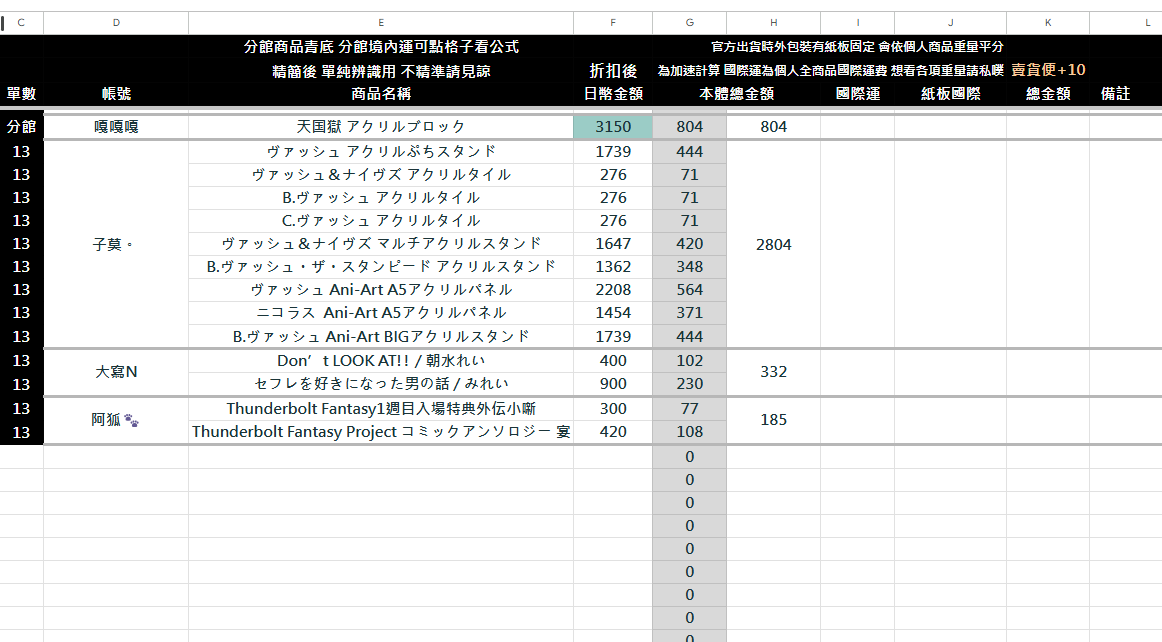Select the ヴァッシュ Ani-Art A5アクリルパネル cell
1162x642 pixels.
click(381, 289)
